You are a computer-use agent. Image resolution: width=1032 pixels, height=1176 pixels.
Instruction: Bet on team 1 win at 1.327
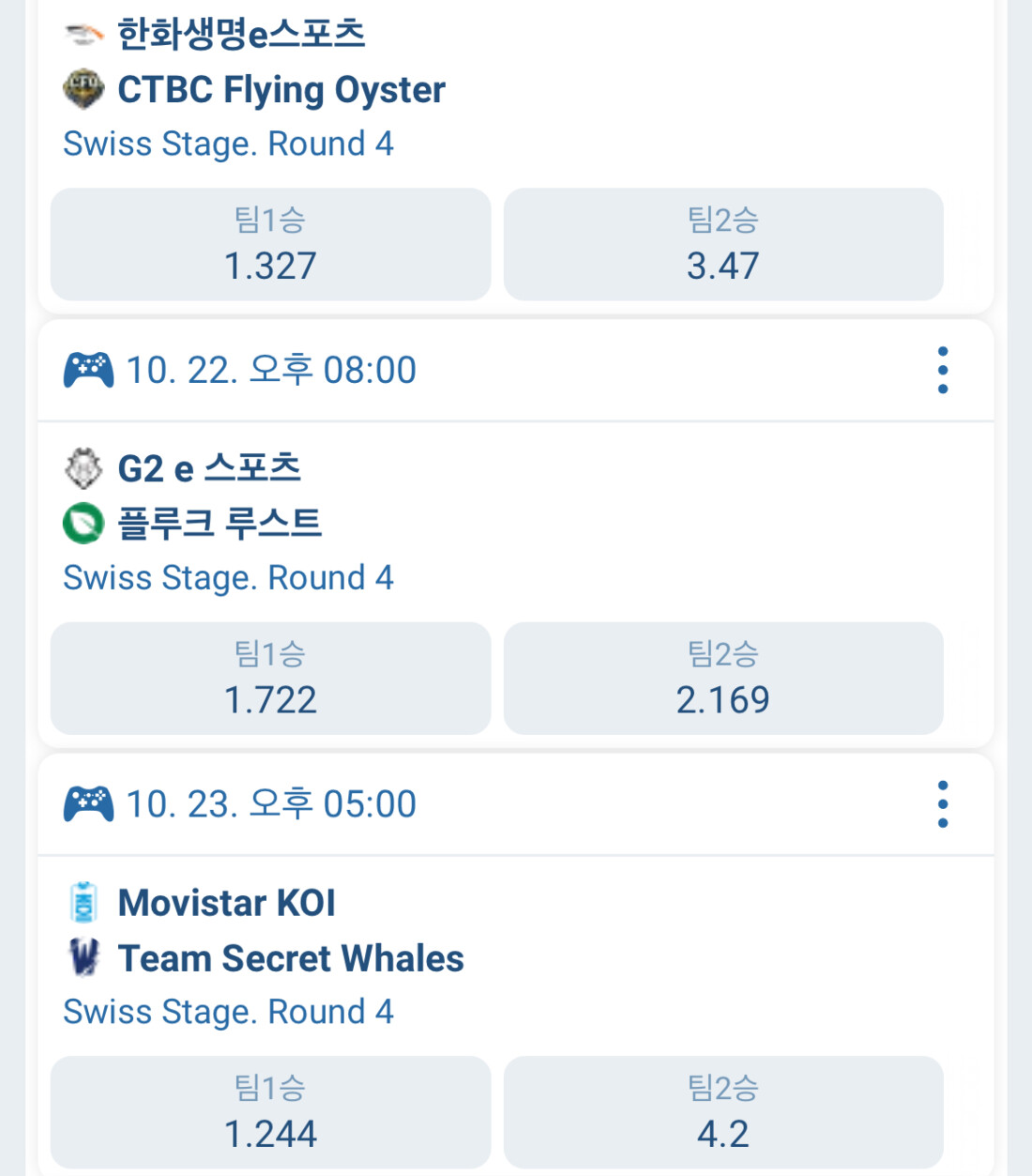270,245
